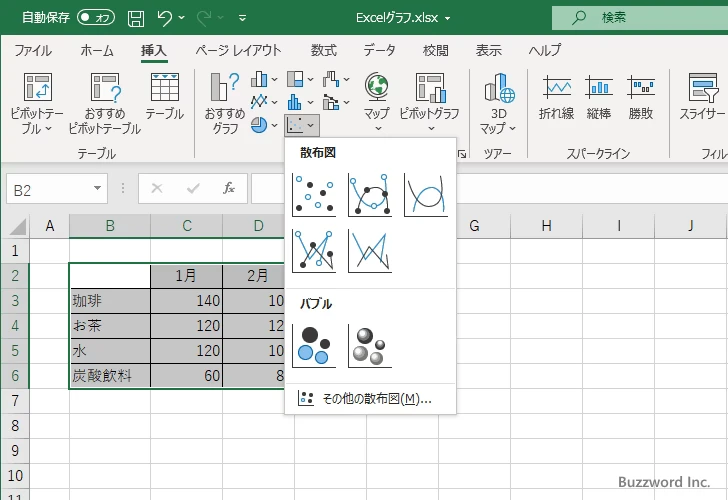Open the Customize Quick Access Toolbar dropdown
The width and height of the screenshot is (728, 500).
[x=242, y=18]
